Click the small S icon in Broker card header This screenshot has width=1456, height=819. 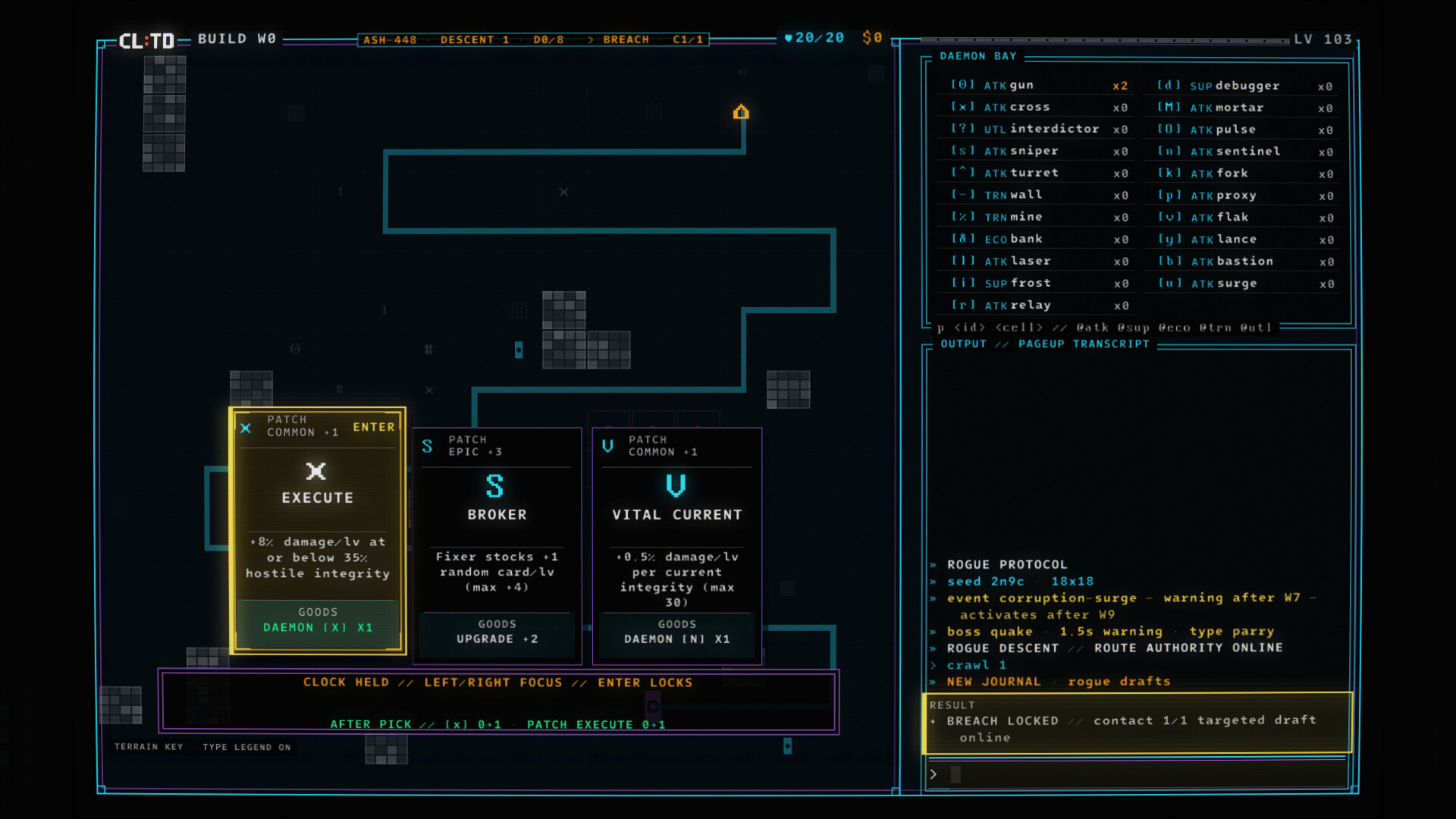pos(427,446)
